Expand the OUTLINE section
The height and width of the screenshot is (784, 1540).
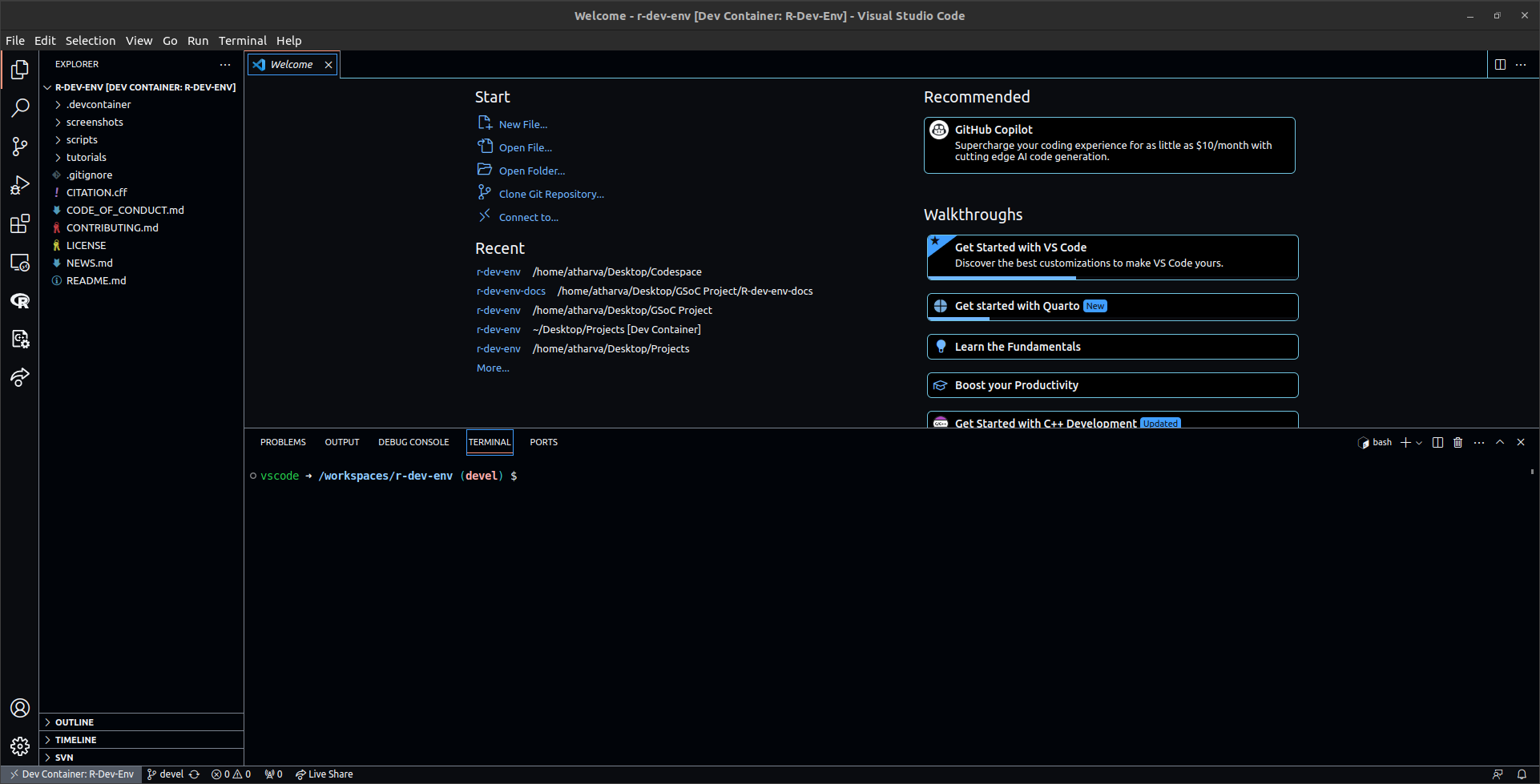[141, 722]
